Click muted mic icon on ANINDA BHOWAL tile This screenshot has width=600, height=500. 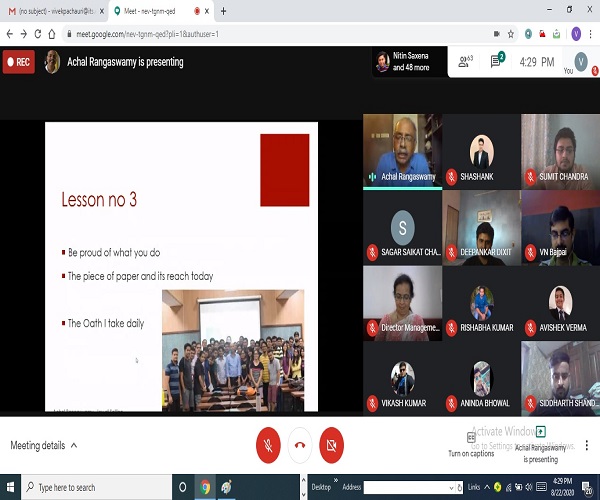point(451,403)
